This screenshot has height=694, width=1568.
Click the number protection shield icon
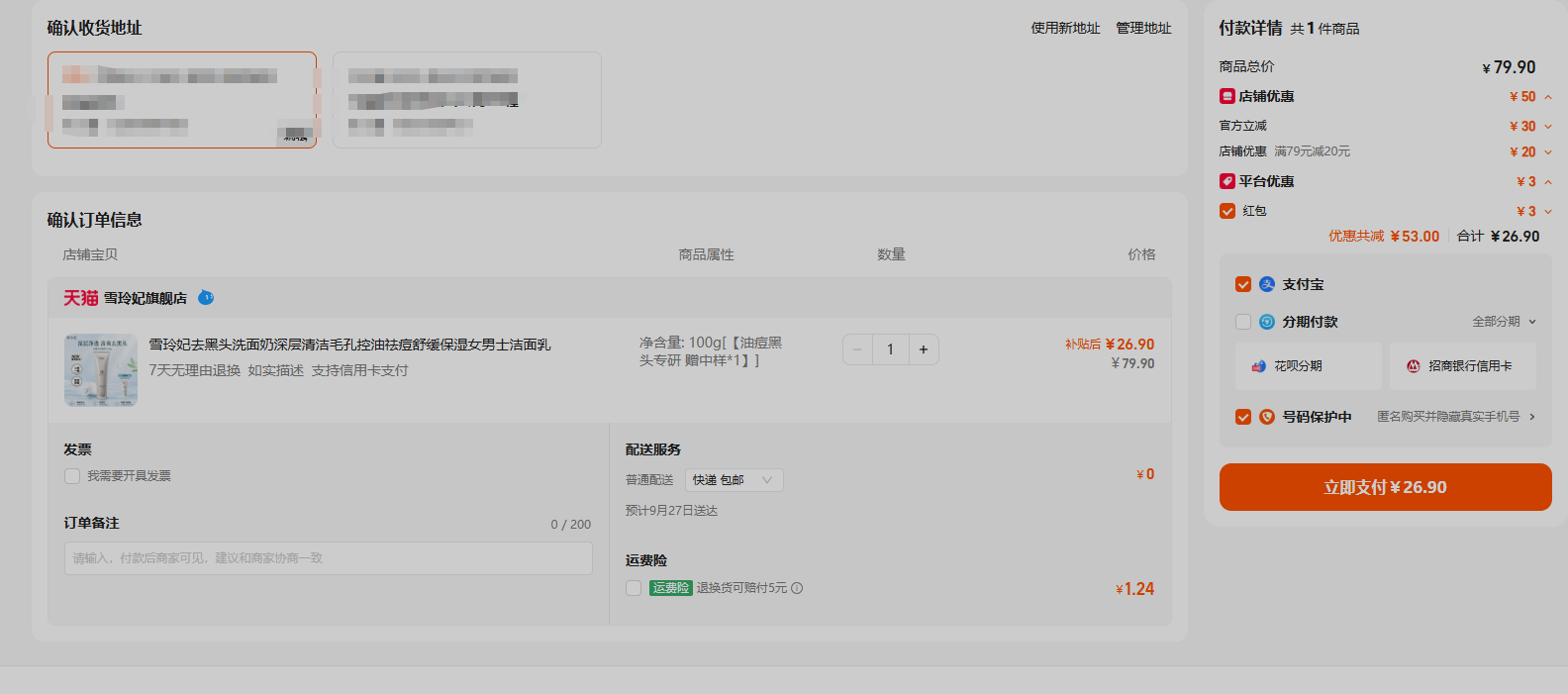coord(1267,417)
